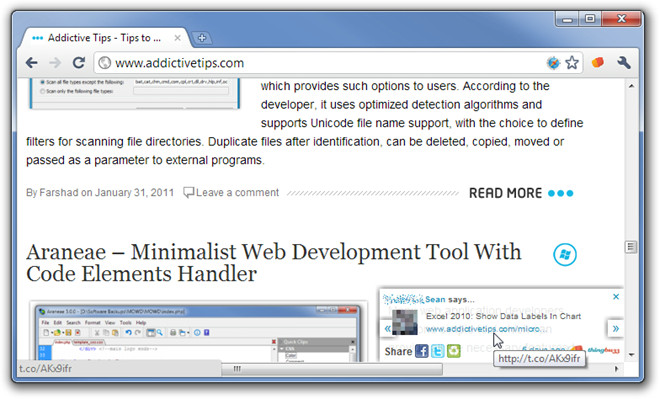
Task: Open the Araneae article headline
Action: coord(274,263)
